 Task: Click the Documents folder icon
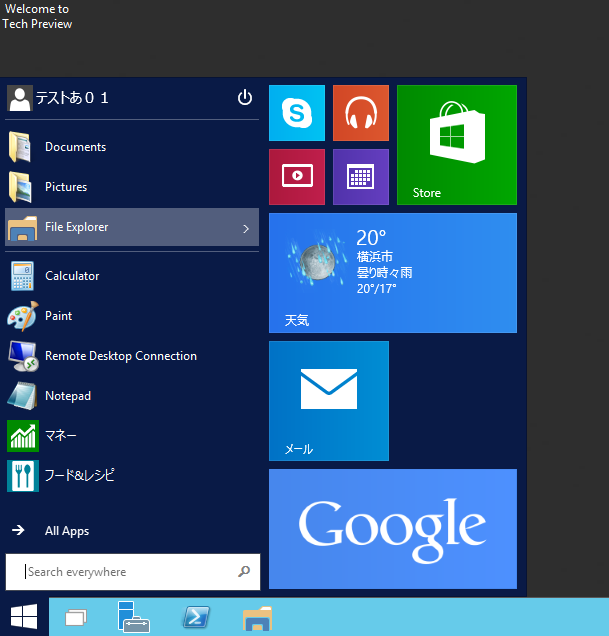pos(20,147)
